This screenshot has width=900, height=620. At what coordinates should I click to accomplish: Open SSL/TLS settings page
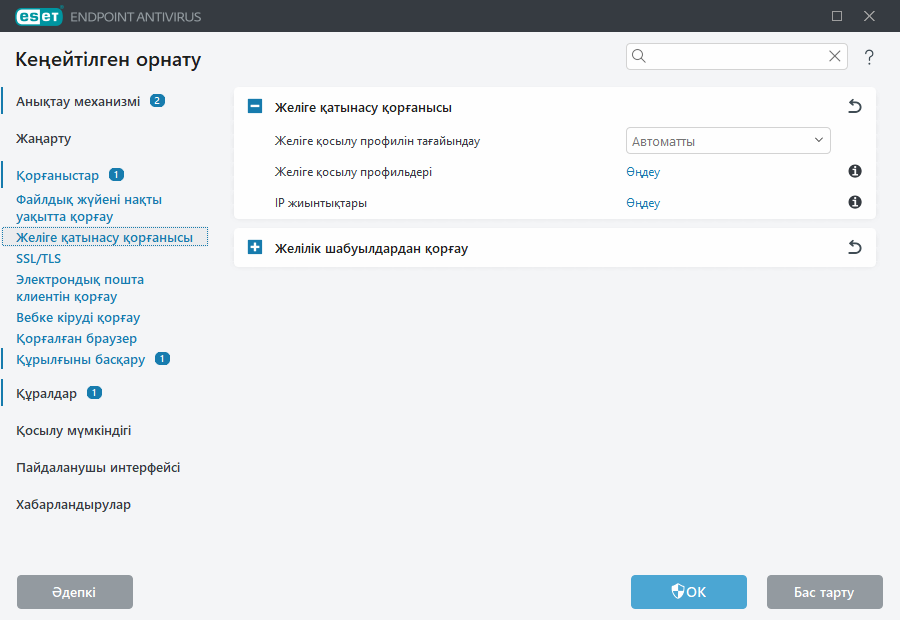coord(38,258)
